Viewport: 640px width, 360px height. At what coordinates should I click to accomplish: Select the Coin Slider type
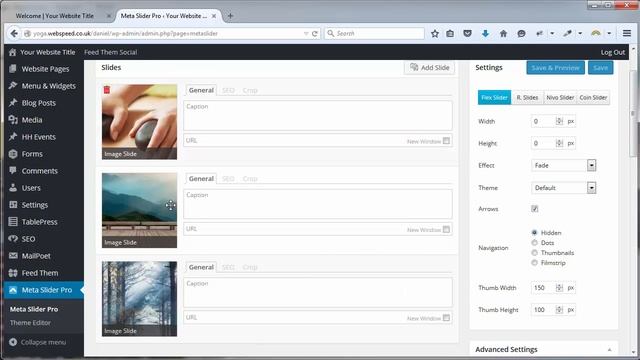click(593, 98)
